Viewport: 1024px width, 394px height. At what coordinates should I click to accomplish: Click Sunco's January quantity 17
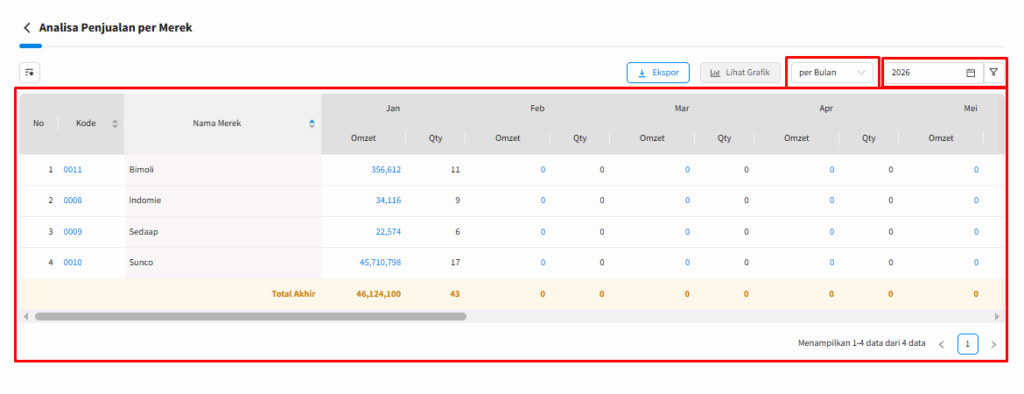(x=455, y=263)
